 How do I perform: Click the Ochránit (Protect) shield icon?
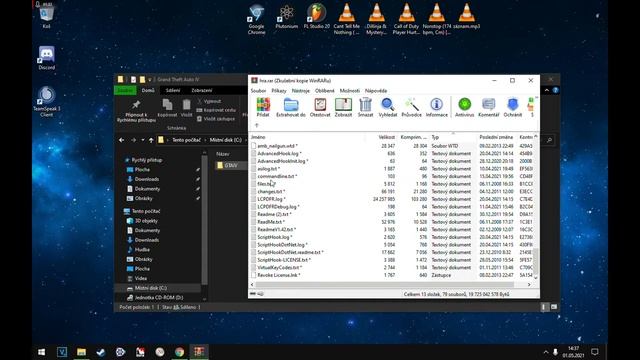click(x=513, y=107)
